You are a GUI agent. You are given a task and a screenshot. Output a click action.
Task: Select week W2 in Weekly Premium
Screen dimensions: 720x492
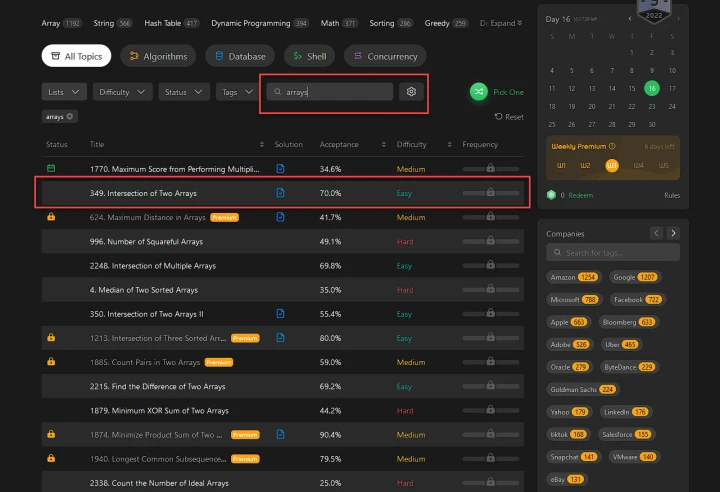(x=585, y=165)
